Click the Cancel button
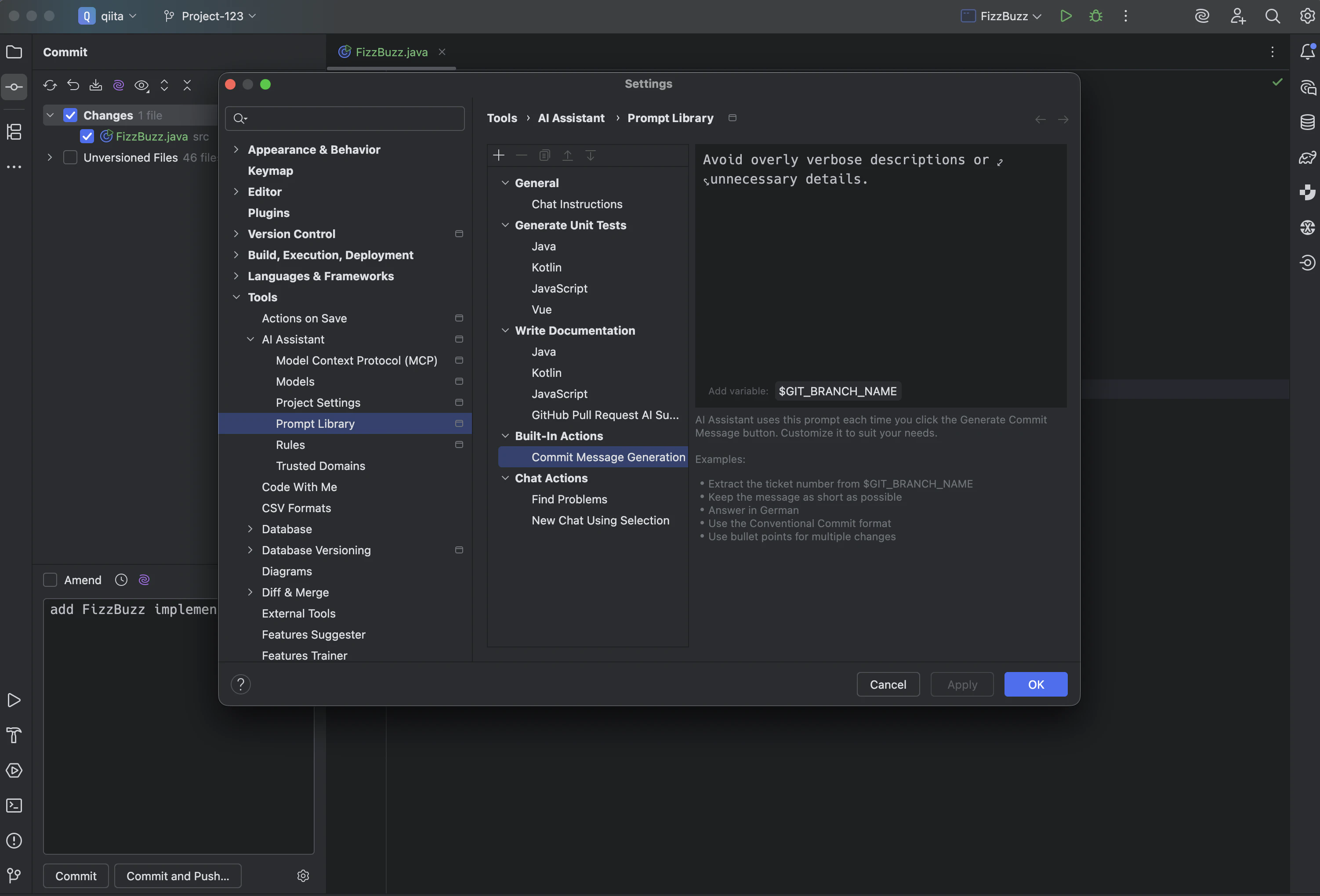 [888, 684]
